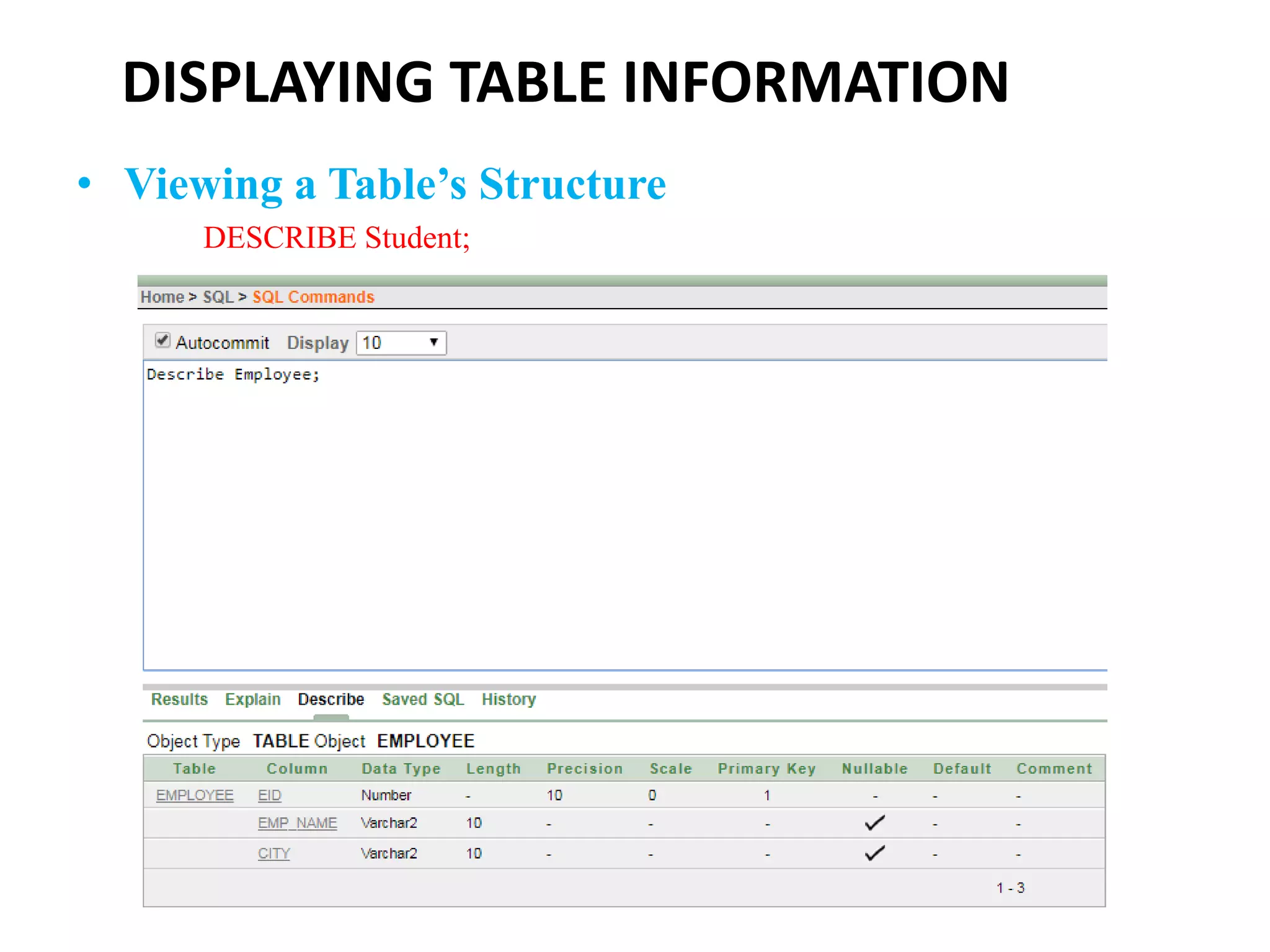Open the Explain tab
The width and height of the screenshot is (1270, 952).
[252, 699]
